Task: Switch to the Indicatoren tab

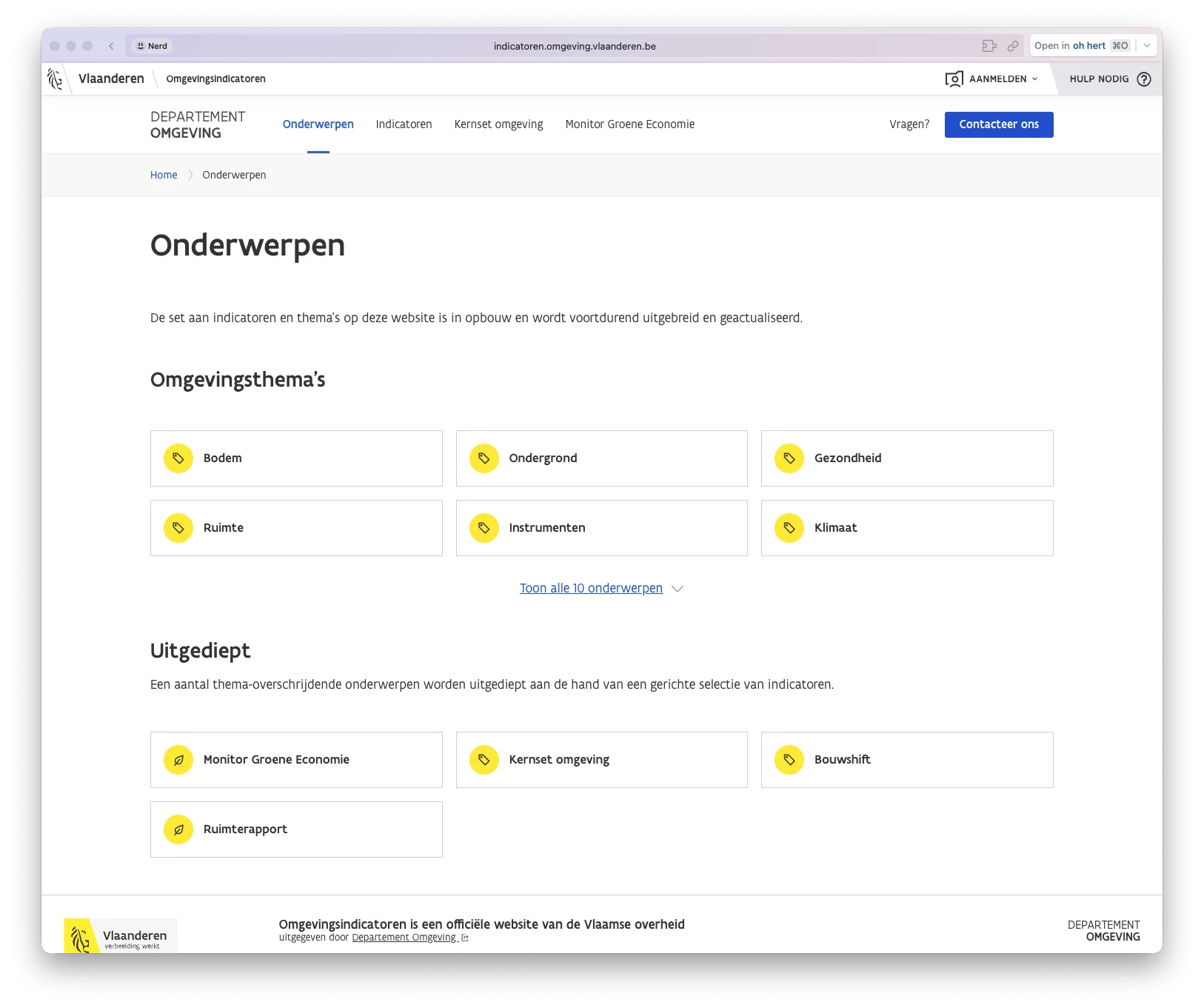Action: 404,124
